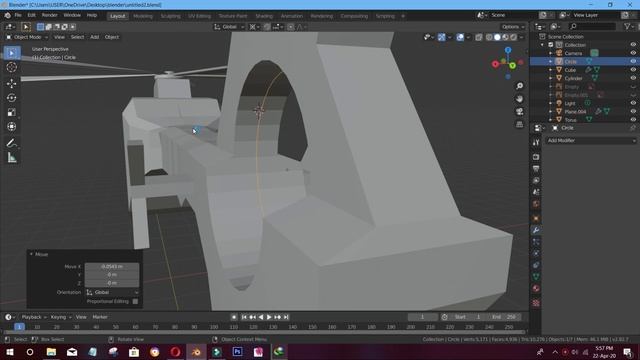Screen dimensions: 640x360
Task: Click the Move X value field
Action: 112,267
